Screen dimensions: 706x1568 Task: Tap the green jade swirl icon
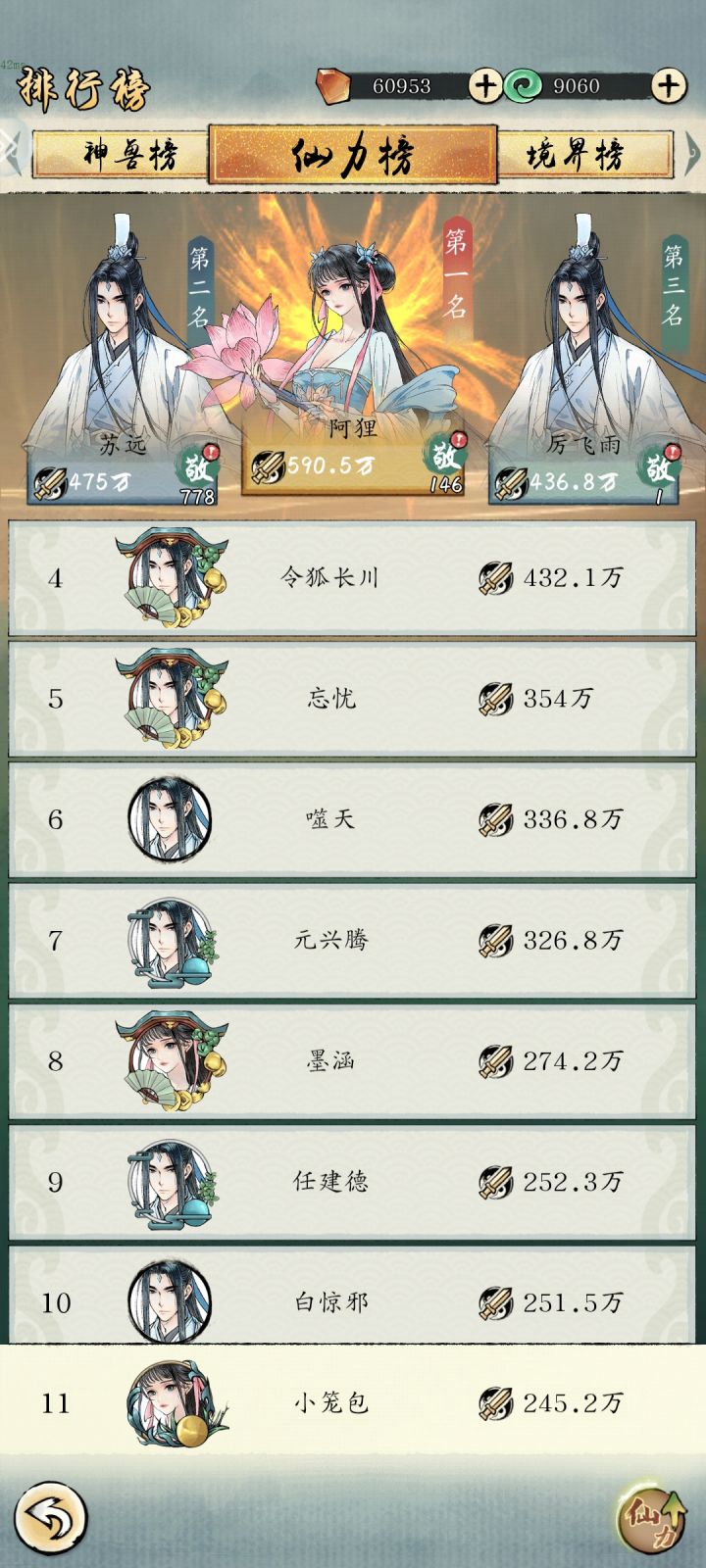pos(524,86)
